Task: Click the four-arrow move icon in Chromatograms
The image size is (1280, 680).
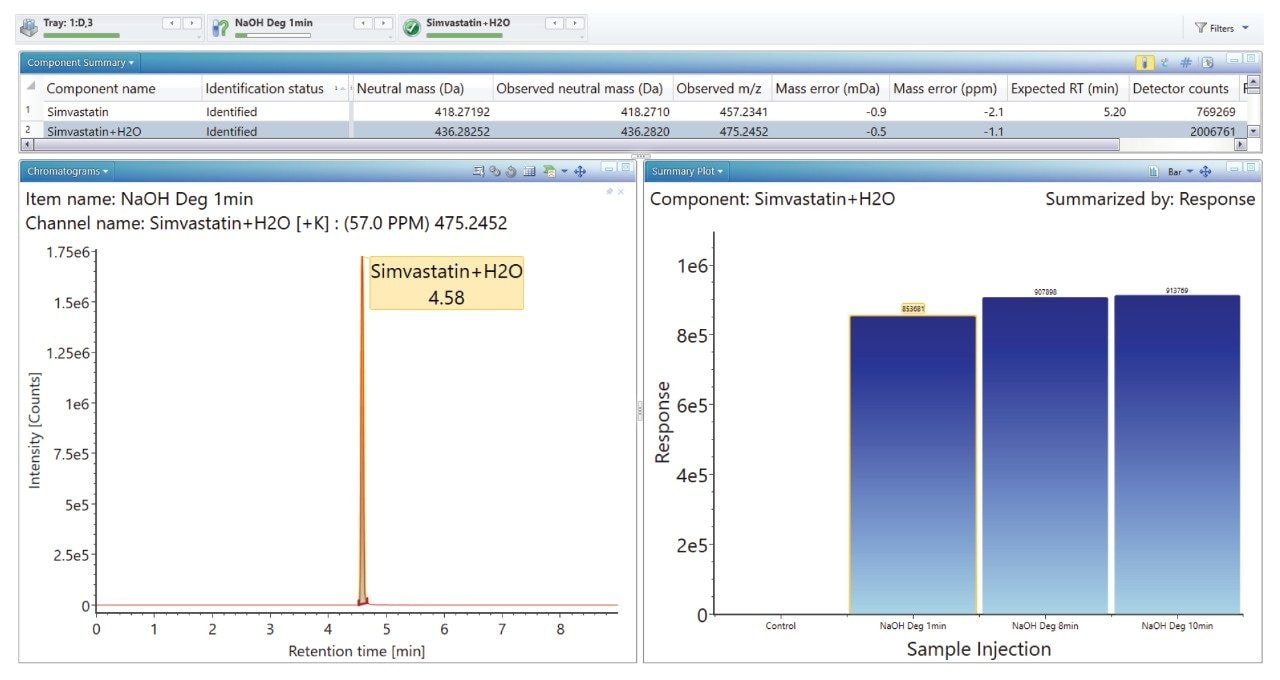Action: (580, 171)
